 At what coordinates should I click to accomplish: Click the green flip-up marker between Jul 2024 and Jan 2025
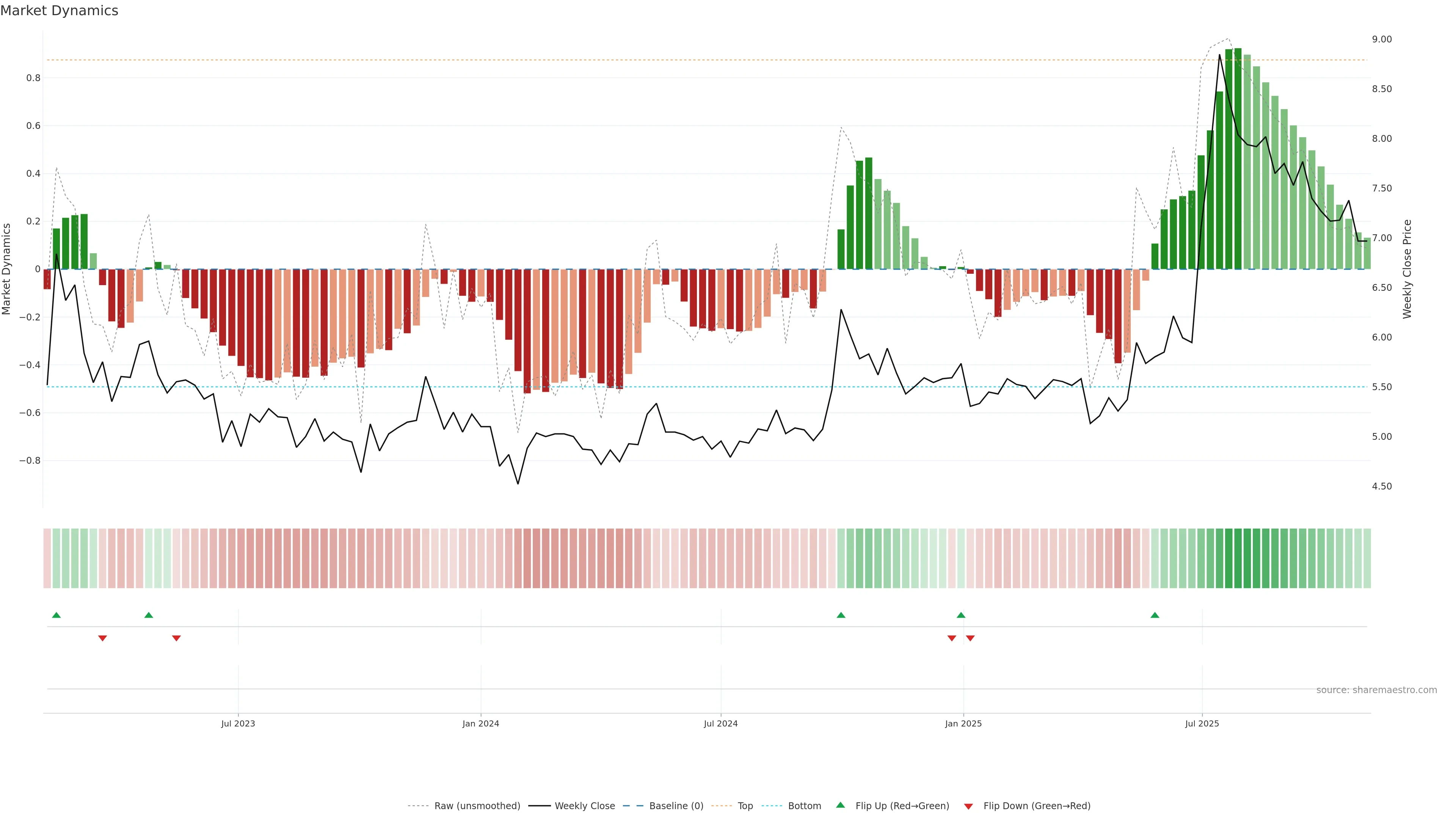click(x=841, y=615)
